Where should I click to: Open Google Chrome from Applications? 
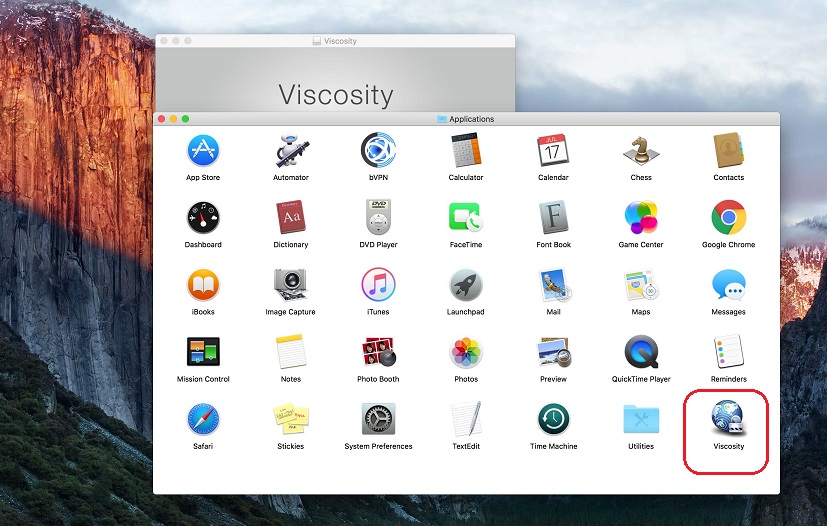pos(728,217)
